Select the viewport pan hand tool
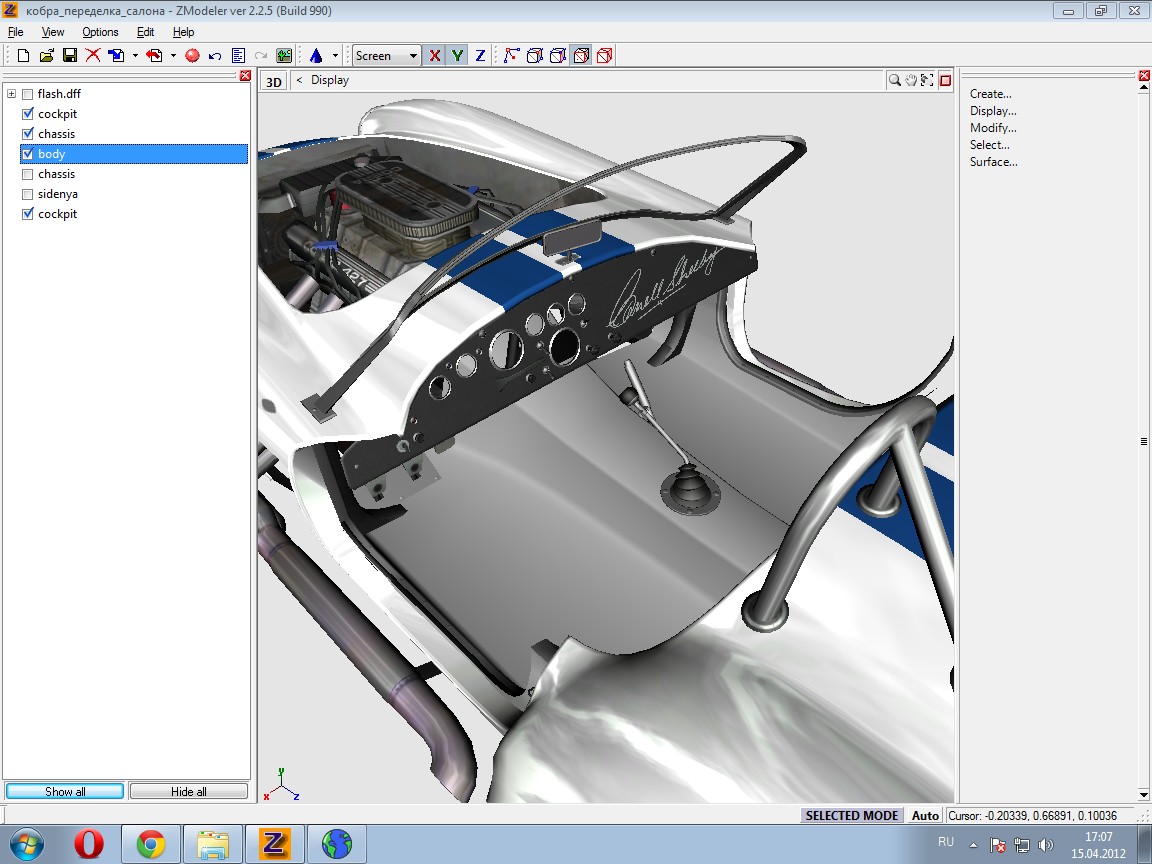This screenshot has width=1152, height=864. click(911, 80)
